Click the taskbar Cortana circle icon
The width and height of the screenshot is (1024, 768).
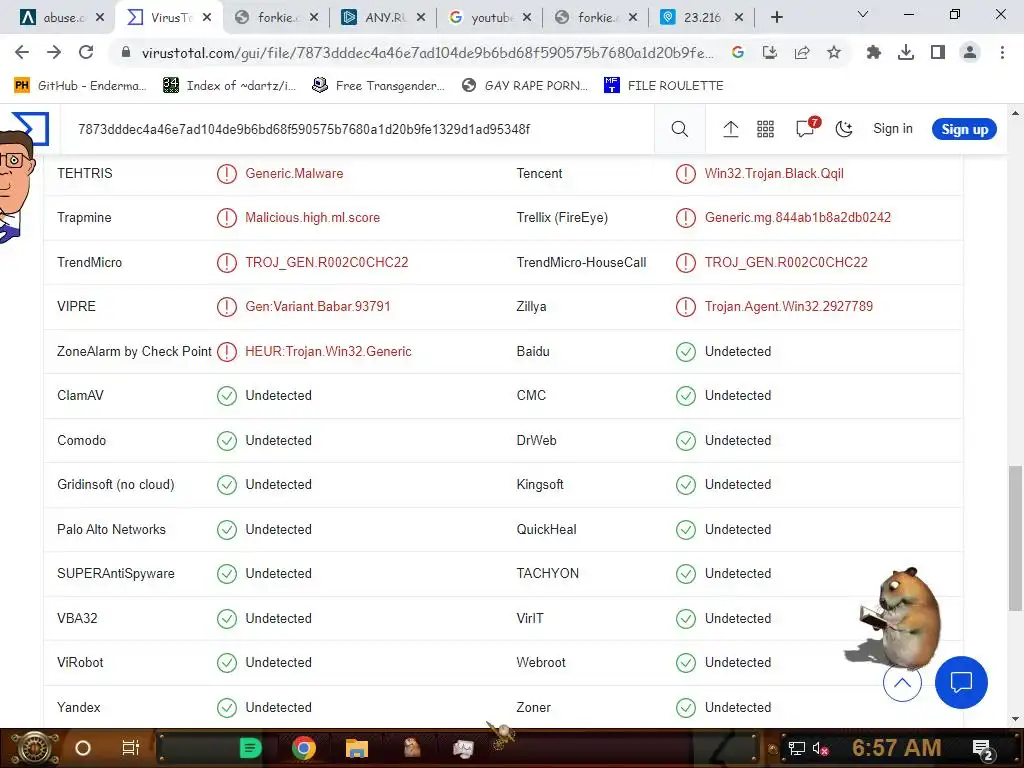point(83,748)
